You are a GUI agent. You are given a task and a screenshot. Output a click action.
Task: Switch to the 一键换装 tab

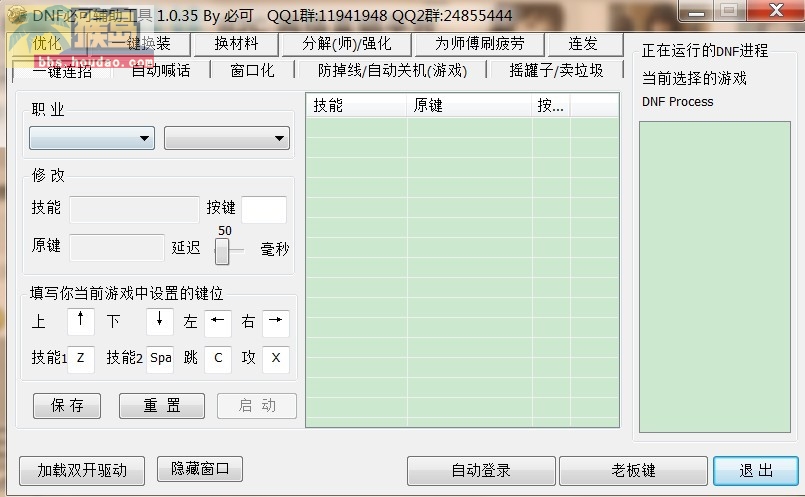pos(148,44)
